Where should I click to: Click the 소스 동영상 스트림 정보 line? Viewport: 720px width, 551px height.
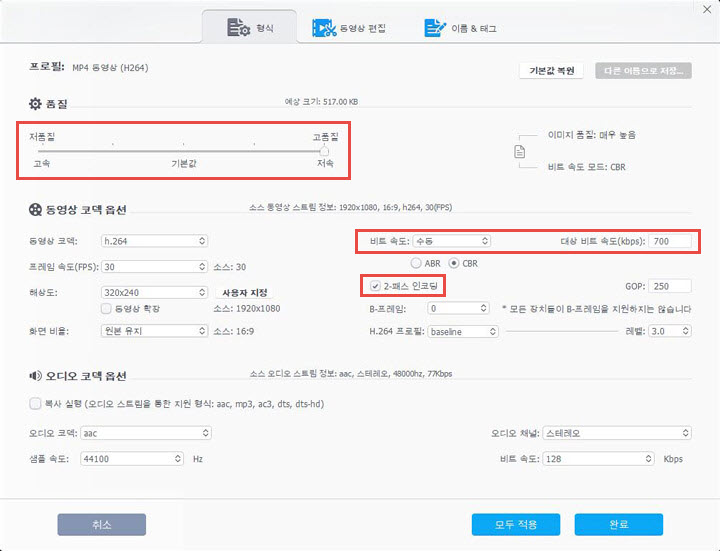pyautogui.click(x=351, y=208)
